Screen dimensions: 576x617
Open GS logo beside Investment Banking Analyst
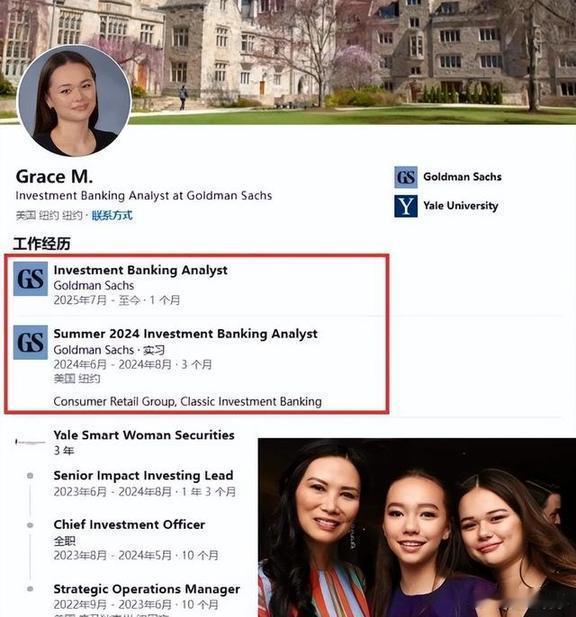click(31, 279)
